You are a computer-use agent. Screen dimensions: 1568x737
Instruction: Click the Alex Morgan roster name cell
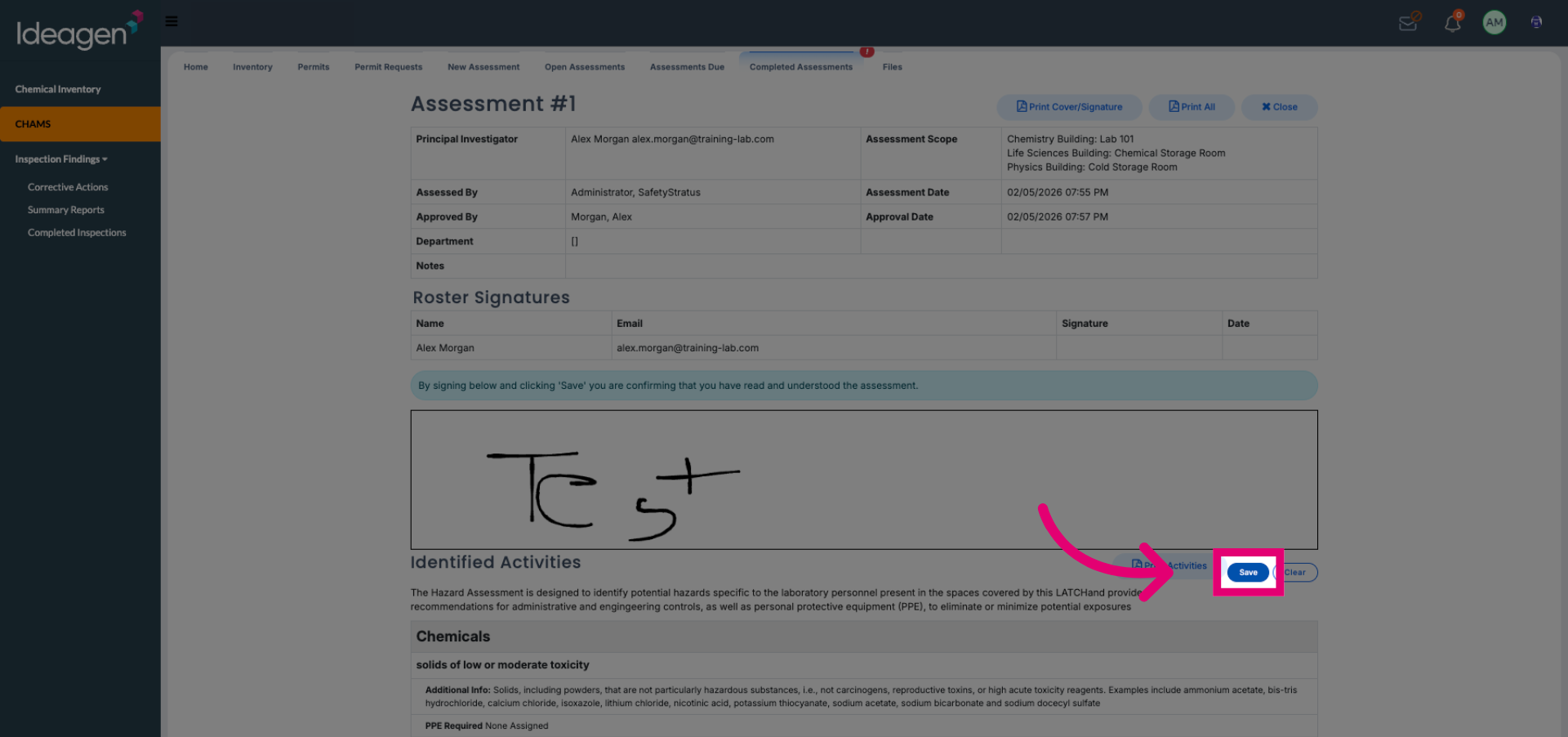(511, 348)
